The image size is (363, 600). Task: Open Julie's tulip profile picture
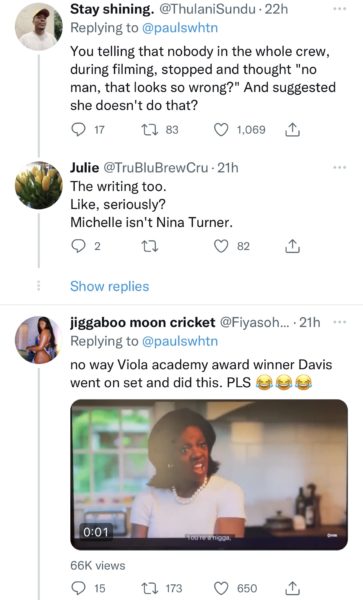click(x=38, y=185)
